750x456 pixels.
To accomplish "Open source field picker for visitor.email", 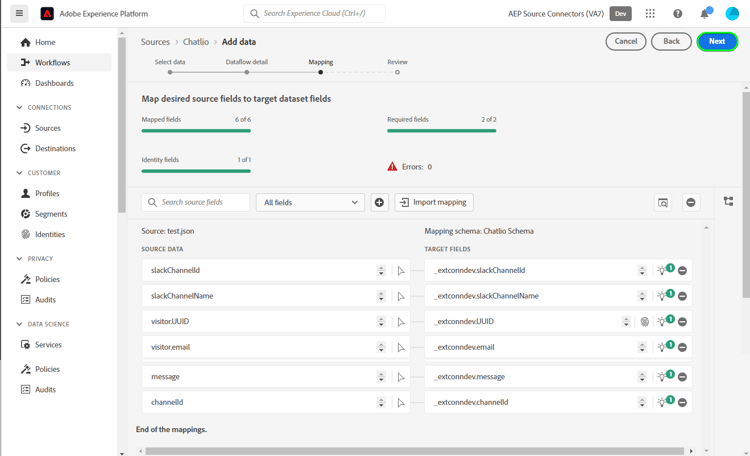I will coord(381,347).
